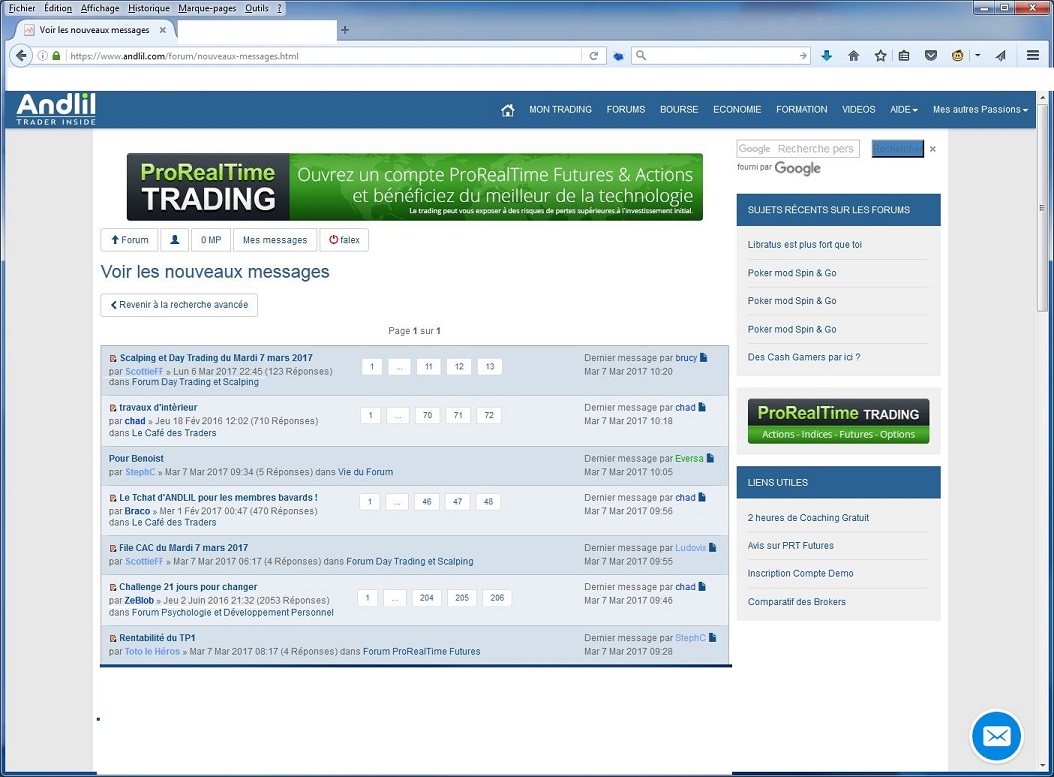Open page 13 of Scalping thread
1054x777 pixels.
pyautogui.click(x=490, y=366)
